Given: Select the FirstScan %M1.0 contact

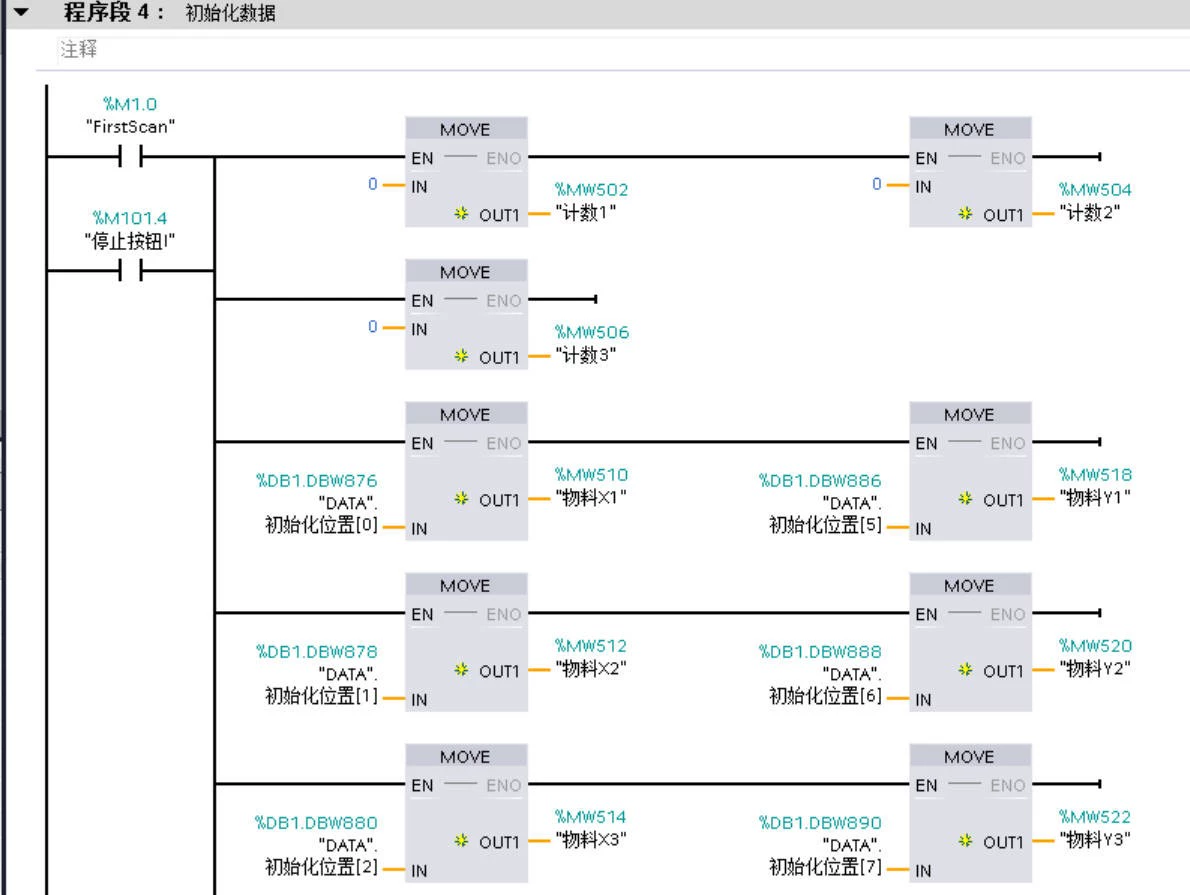Looking at the screenshot, I should 131,157.
